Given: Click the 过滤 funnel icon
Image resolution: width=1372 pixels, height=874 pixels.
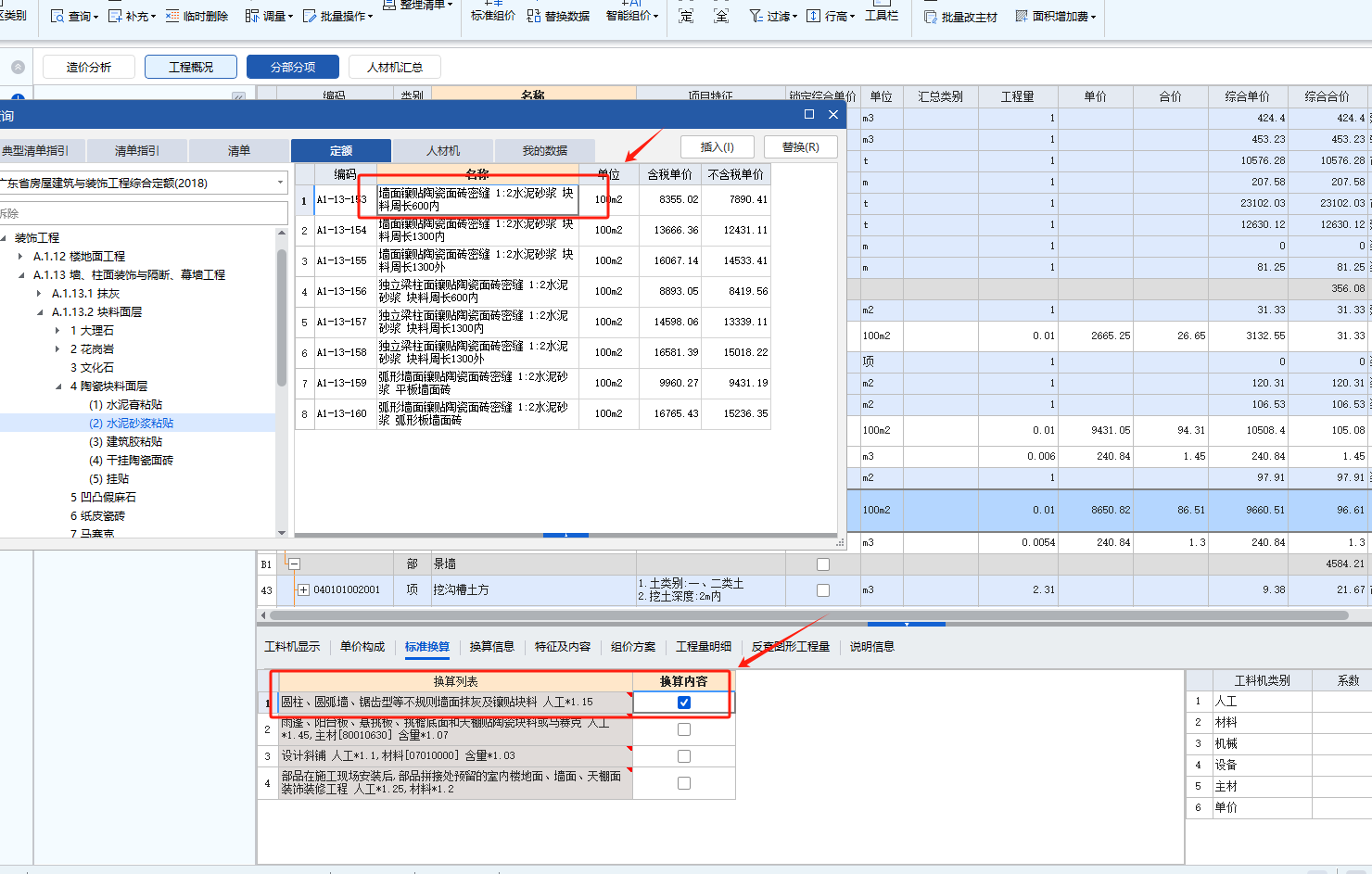Looking at the screenshot, I should tap(756, 16).
